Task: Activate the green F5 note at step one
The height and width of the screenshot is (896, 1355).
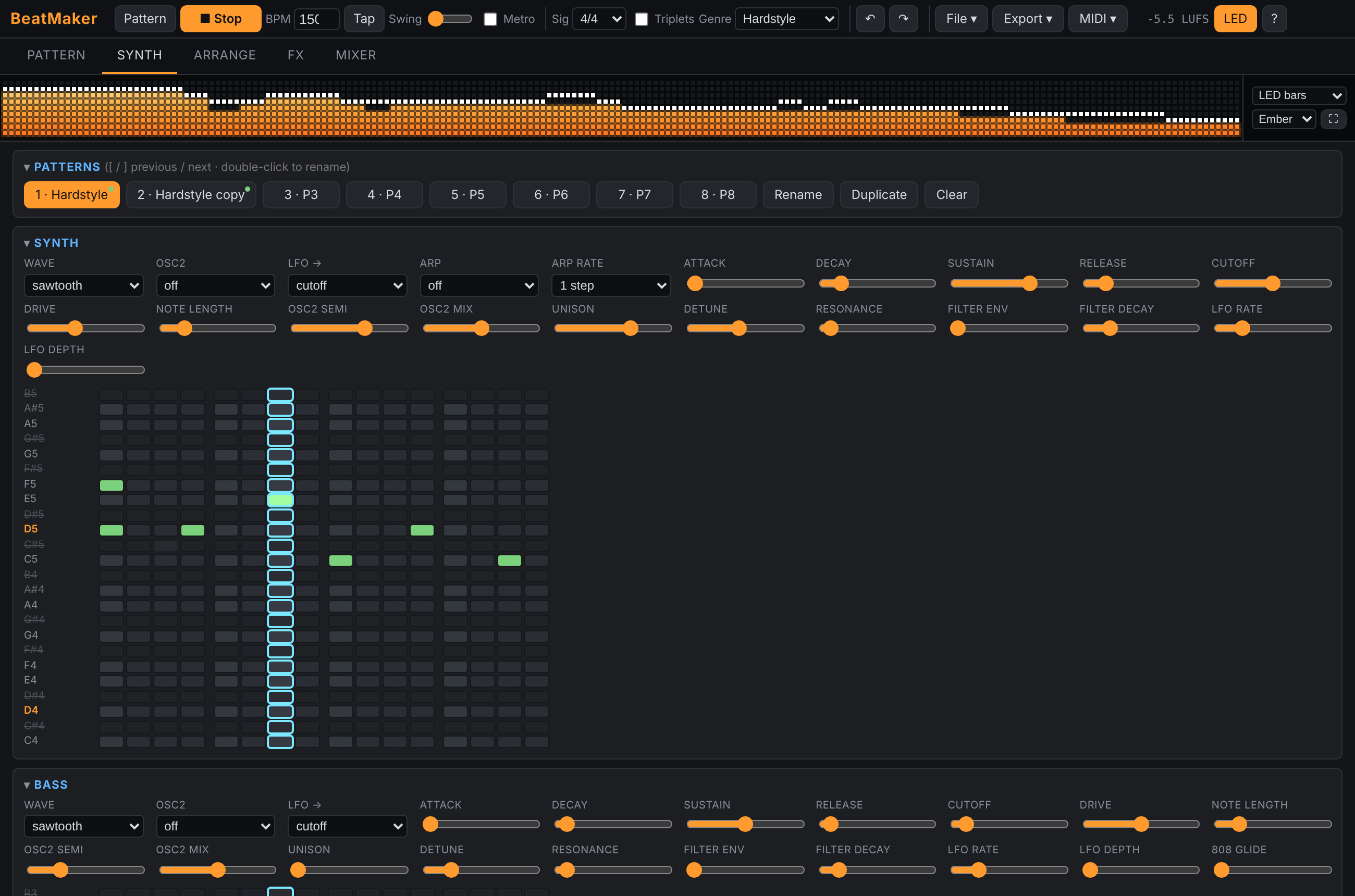Action: click(112, 485)
